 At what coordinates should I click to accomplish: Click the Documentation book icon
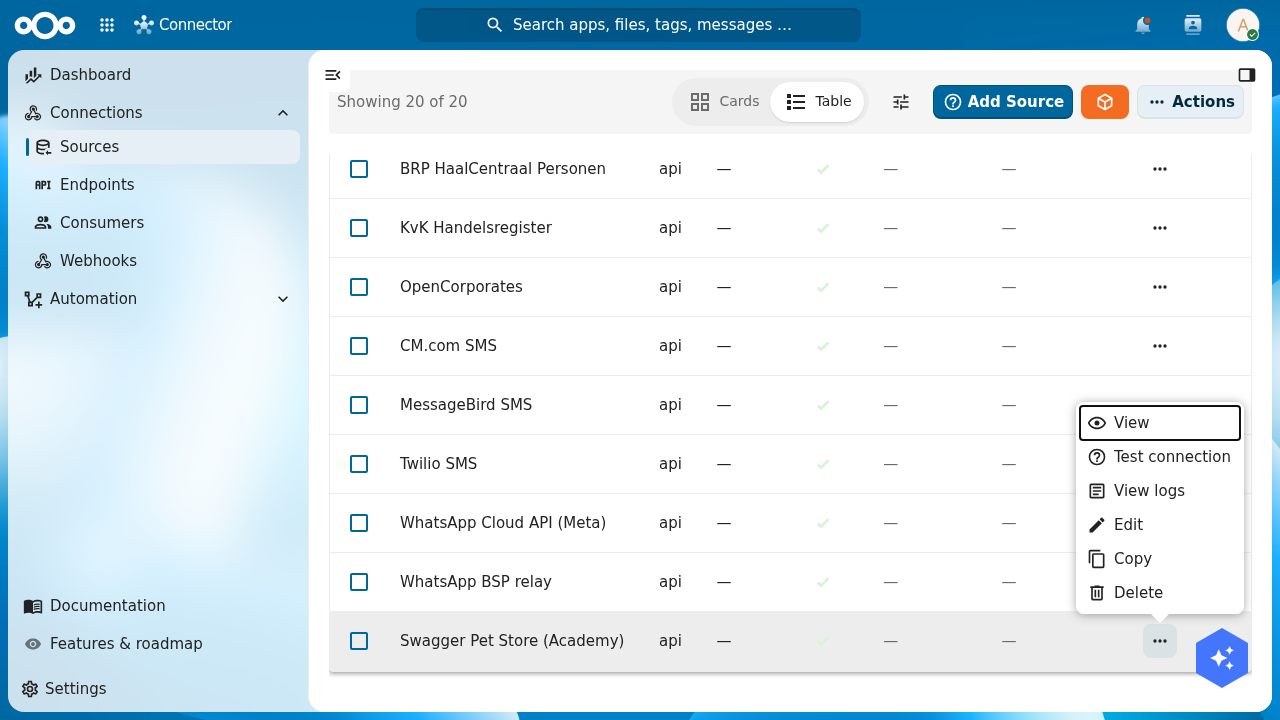pos(33,606)
